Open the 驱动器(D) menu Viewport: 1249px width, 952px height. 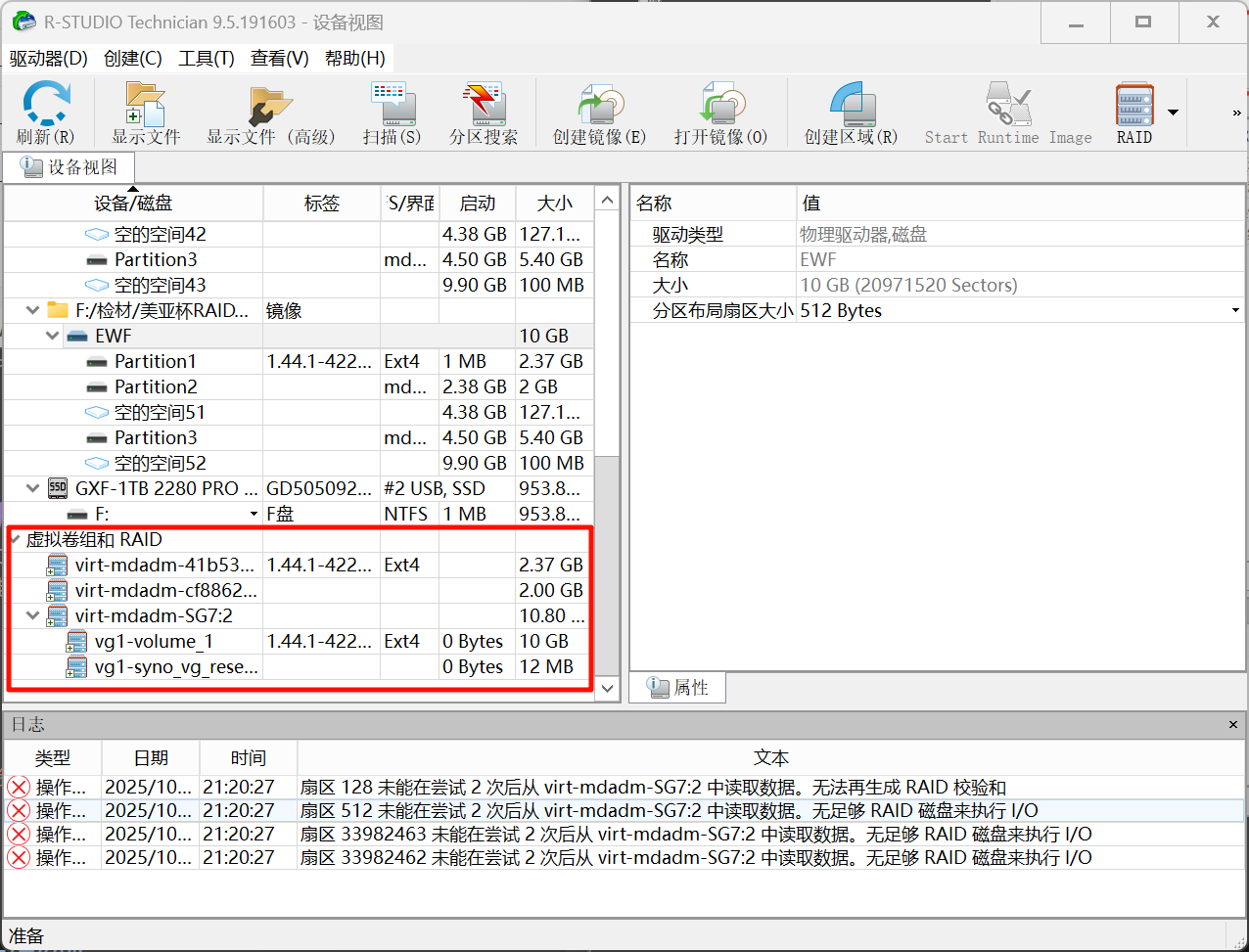click(49, 59)
